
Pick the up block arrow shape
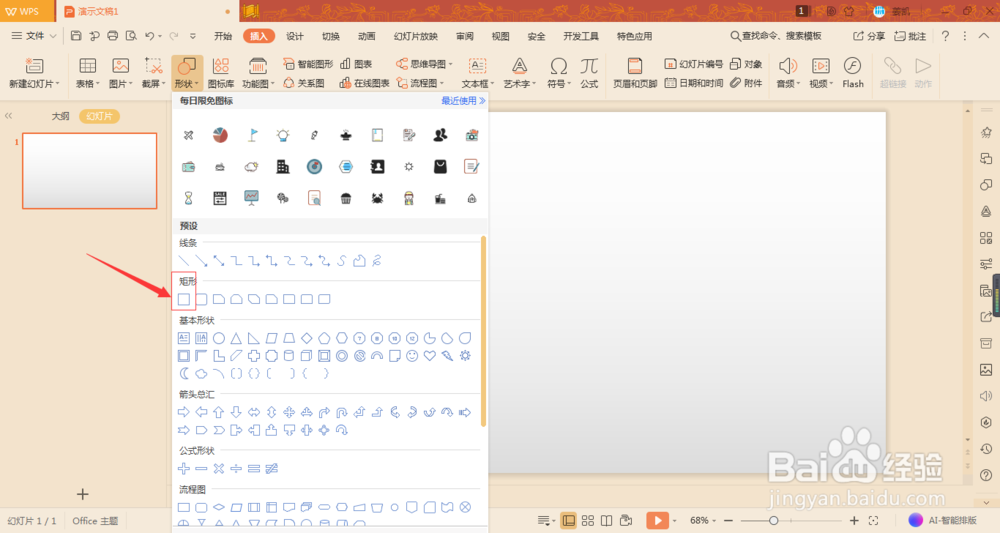219,413
